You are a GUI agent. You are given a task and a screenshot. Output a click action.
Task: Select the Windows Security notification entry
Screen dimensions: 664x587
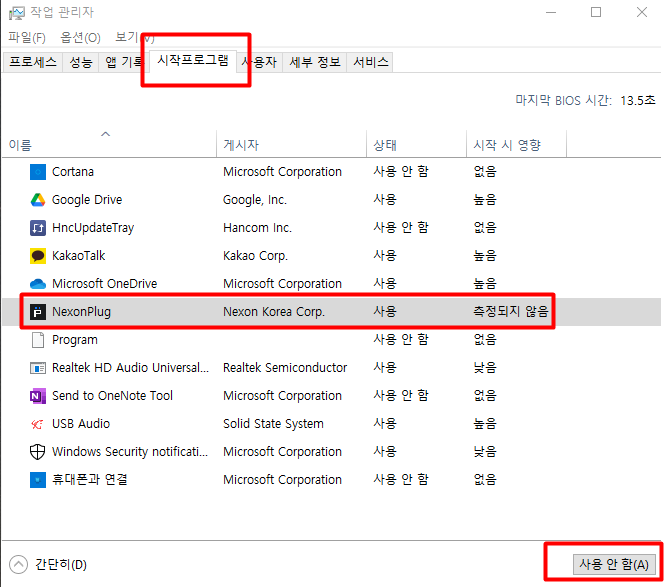pos(130,451)
